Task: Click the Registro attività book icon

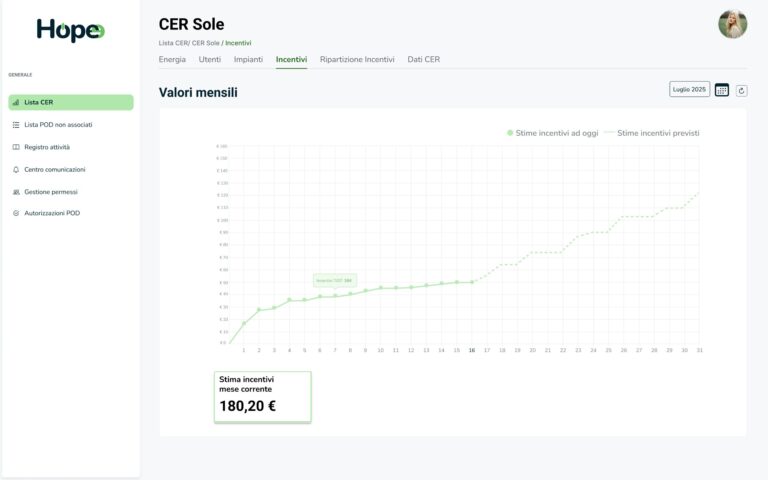Action: pos(16,147)
